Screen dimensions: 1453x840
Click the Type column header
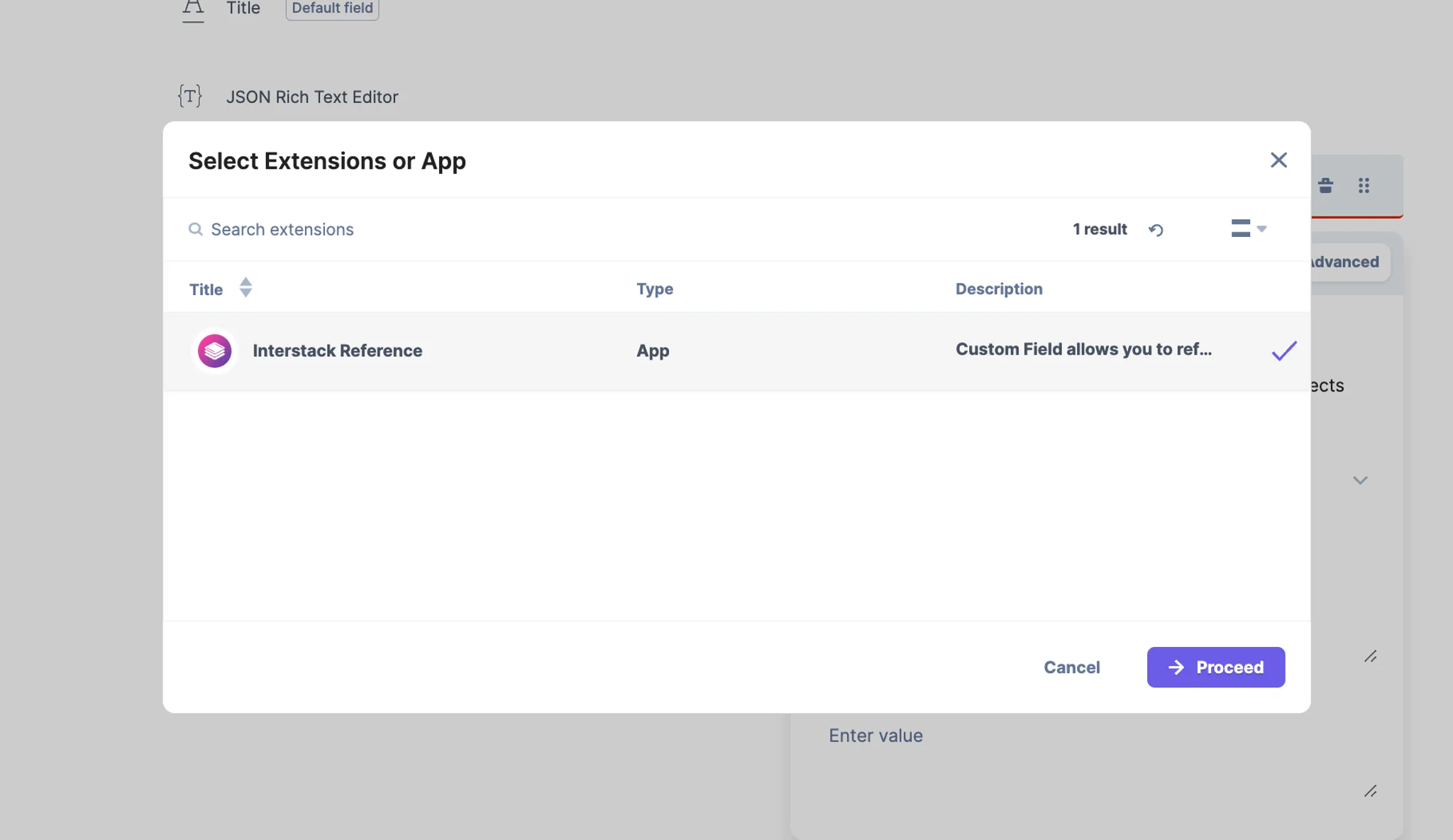654,289
